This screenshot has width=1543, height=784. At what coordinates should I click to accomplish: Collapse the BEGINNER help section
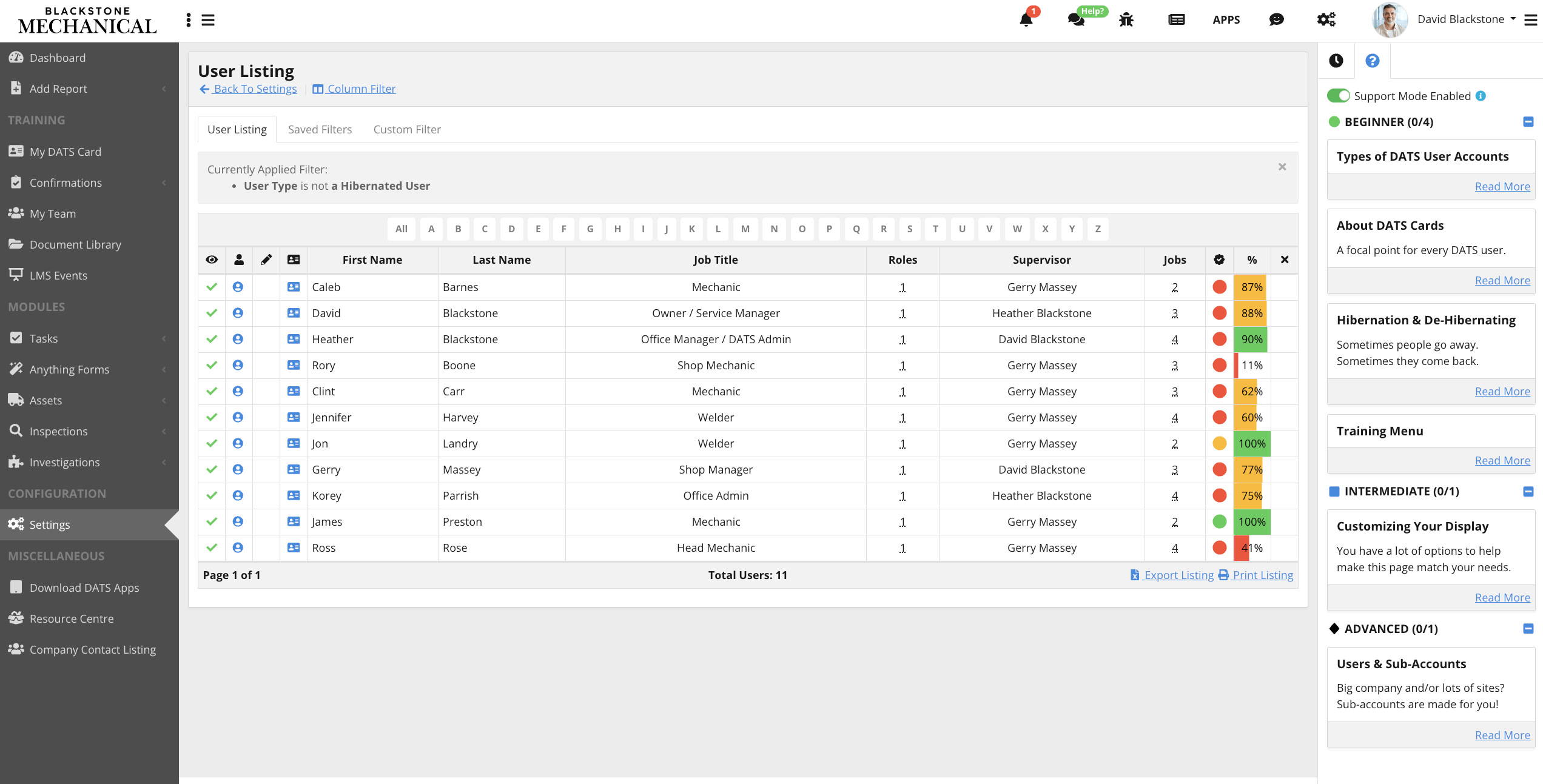[x=1528, y=122]
